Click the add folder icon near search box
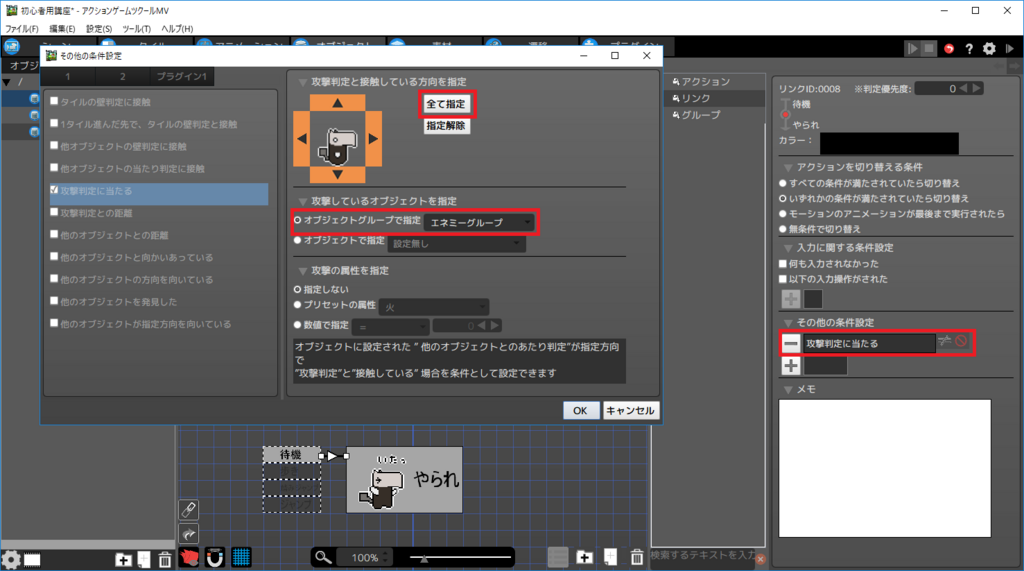This screenshot has width=1024, height=571. 584,557
